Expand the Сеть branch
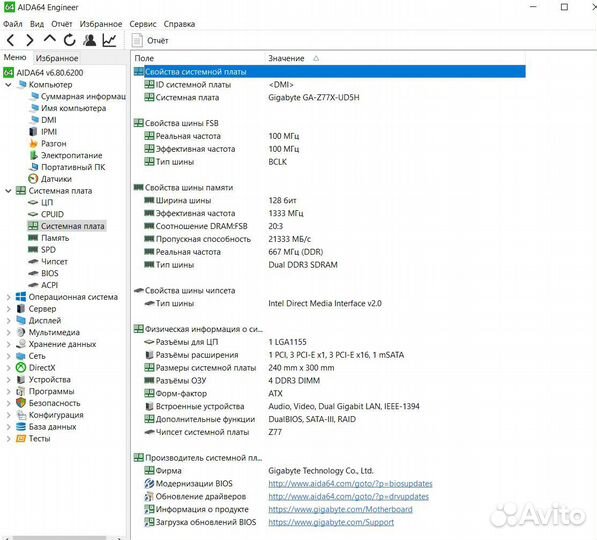The width and height of the screenshot is (597, 540). [8, 356]
